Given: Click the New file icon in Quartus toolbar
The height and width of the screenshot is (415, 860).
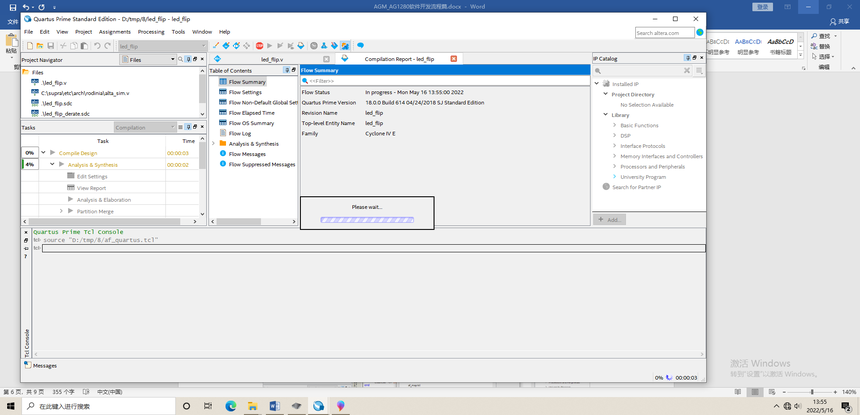Looking at the screenshot, I should 30,46.
